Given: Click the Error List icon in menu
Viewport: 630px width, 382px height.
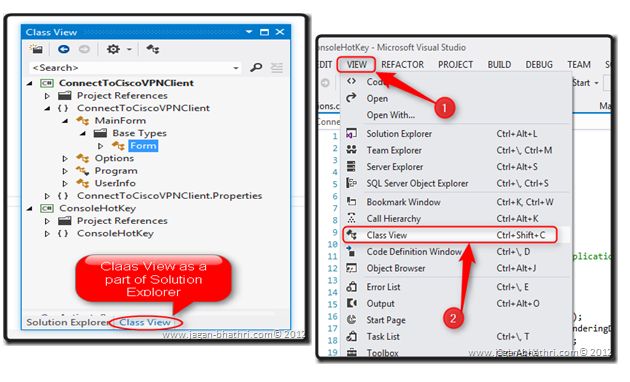Looking at the screenshot, I should (x=352, y=287).
